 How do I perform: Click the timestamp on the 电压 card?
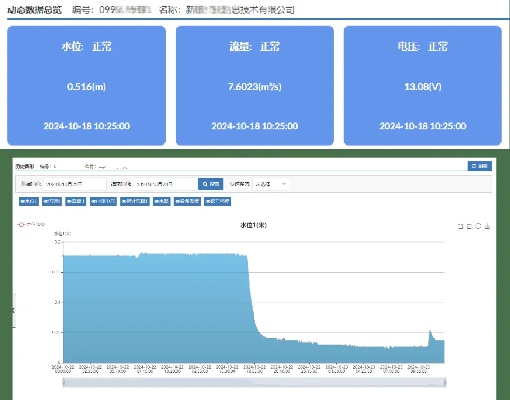pos(423,126)
